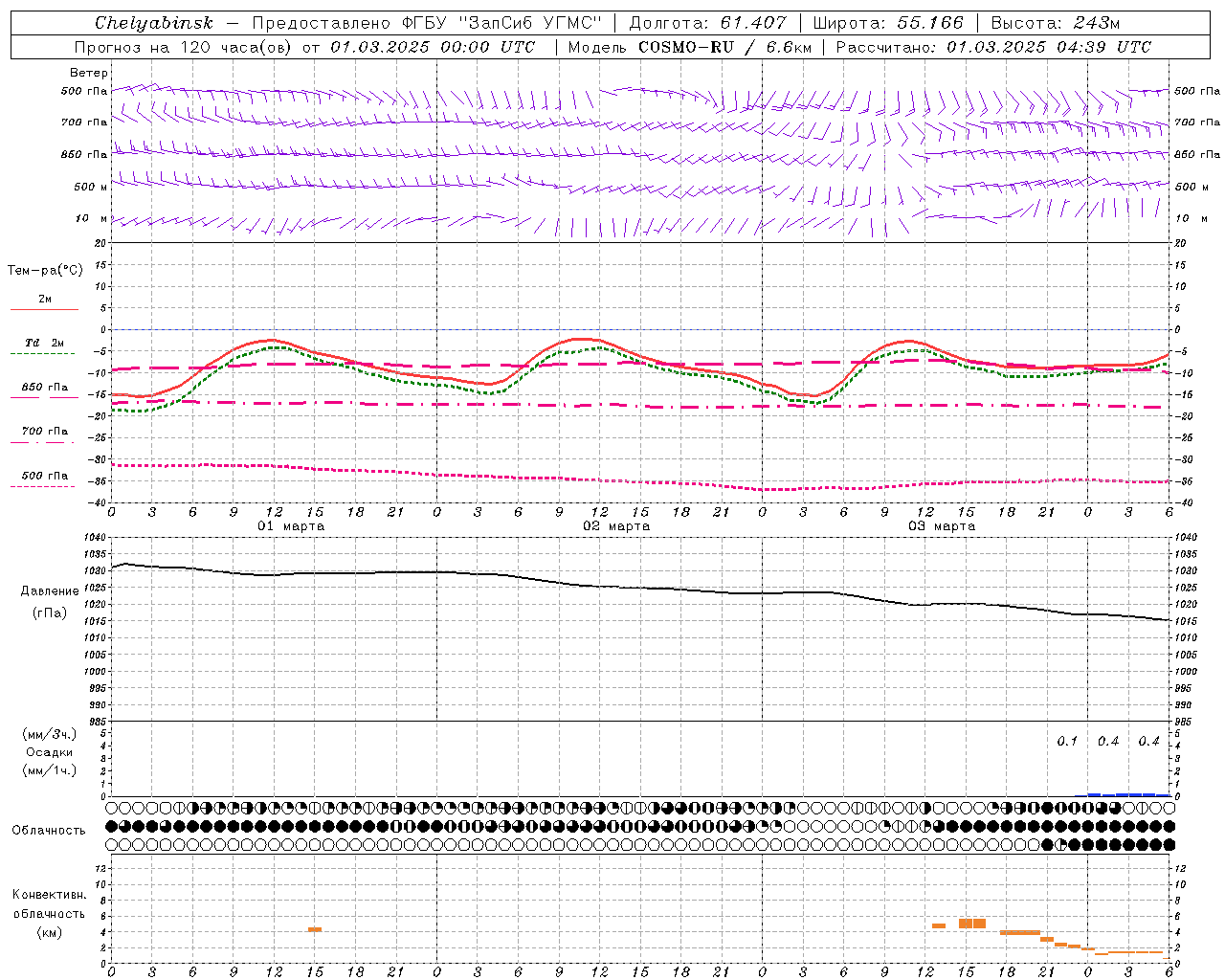Screen dimensions: 1225x980
Task: Click the (мм/1ч.) precipitation unit label
Action: point(50,770)
